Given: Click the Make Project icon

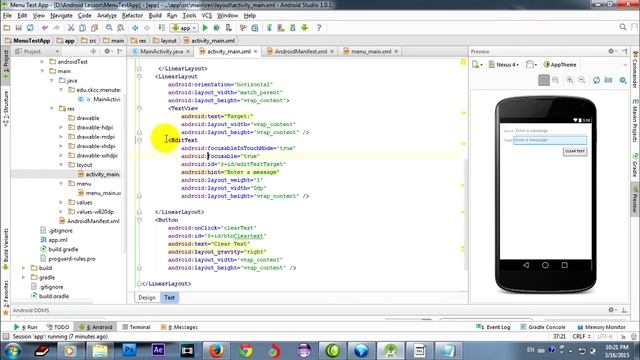Looking at the screenshot, I should click(162, 28).
